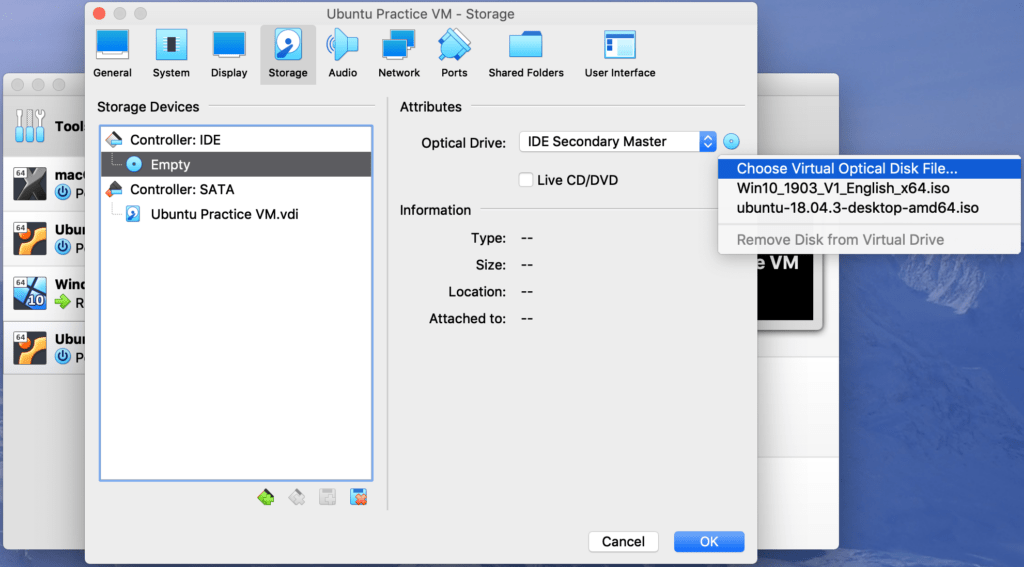Image resolution: width=1024 pixels, height=567 pixels.
Task: Click Remove Disk from Virtual Drive
Action: tap(869, 240)
